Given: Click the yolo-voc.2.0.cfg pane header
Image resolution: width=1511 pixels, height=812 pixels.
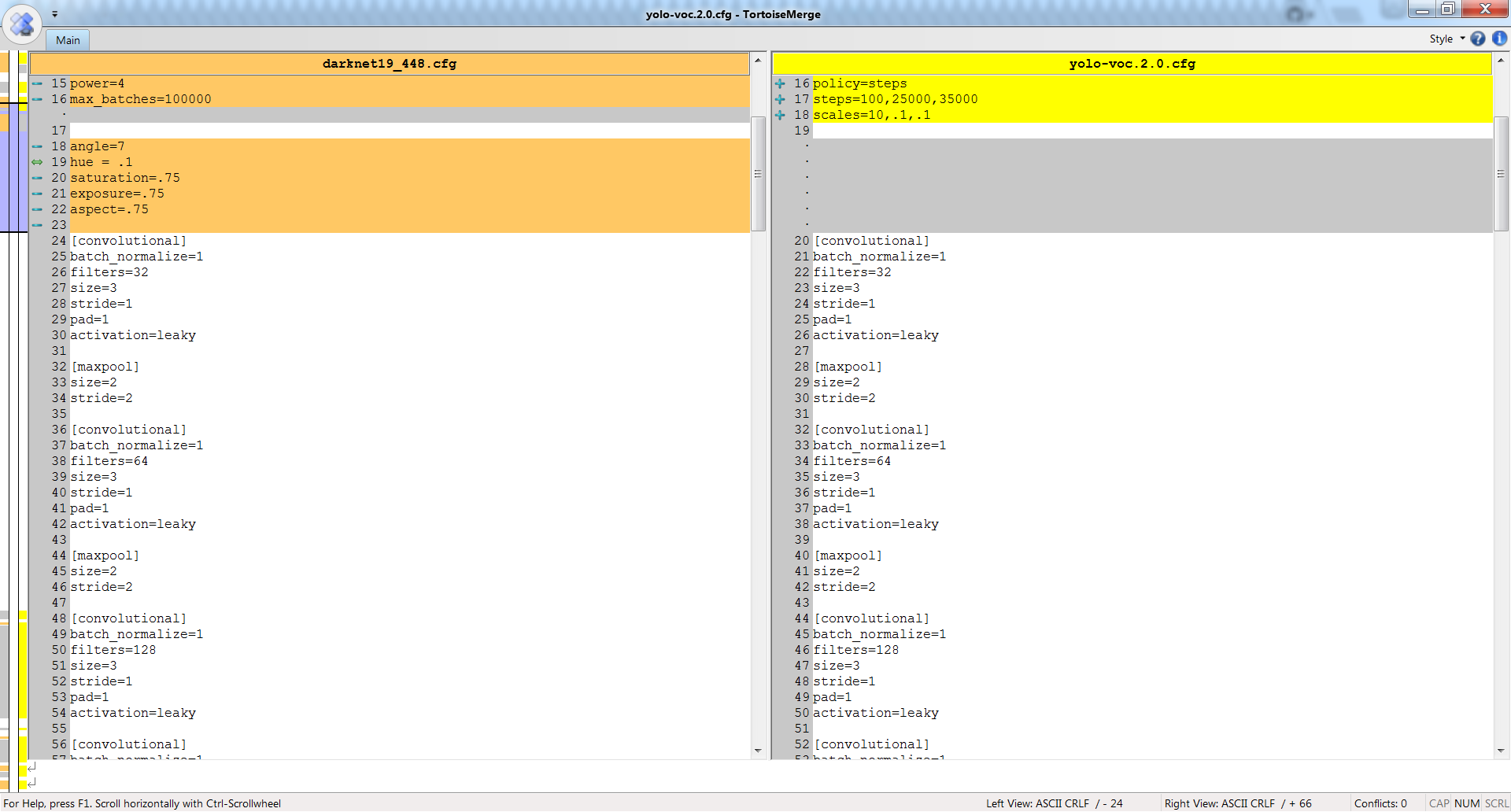Looking at the screenshot, I should (1132, 64).
